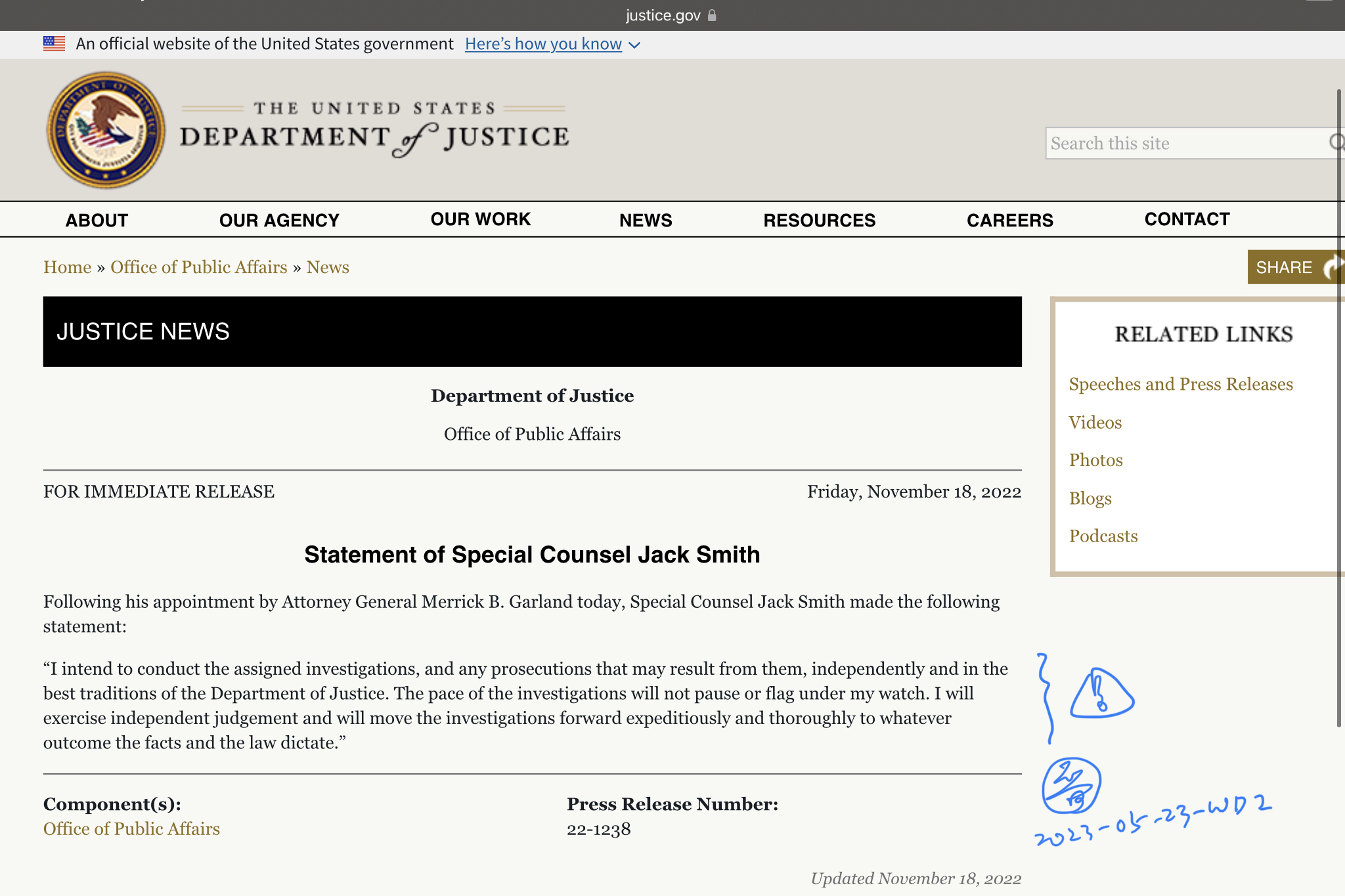Click "Updated November 18, 2022" text
1345x896 pixels.
pyautogui.click(x=916, y=878)
